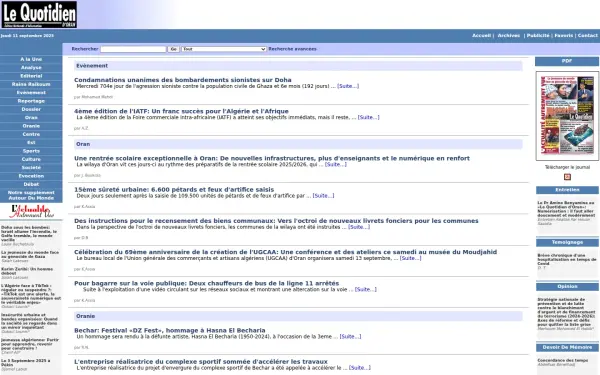Open the recensement des biens communaux article
600x375 pixels.
tap(276, 221)
